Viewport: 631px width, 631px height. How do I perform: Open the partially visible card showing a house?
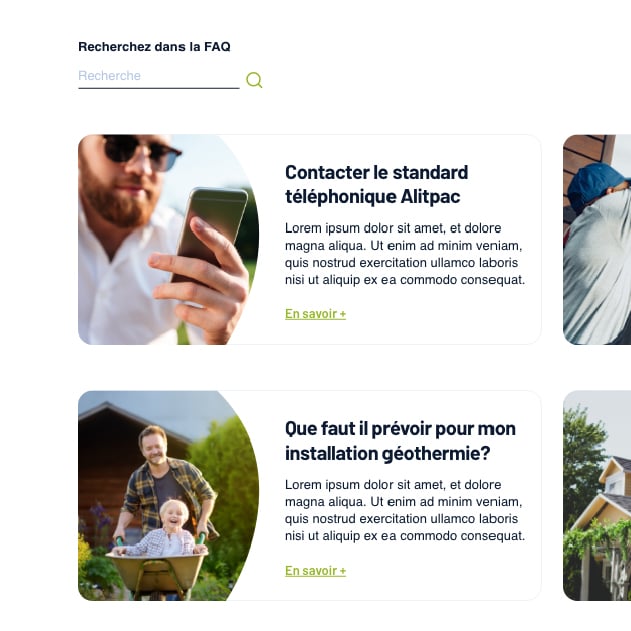coord(597,496)
